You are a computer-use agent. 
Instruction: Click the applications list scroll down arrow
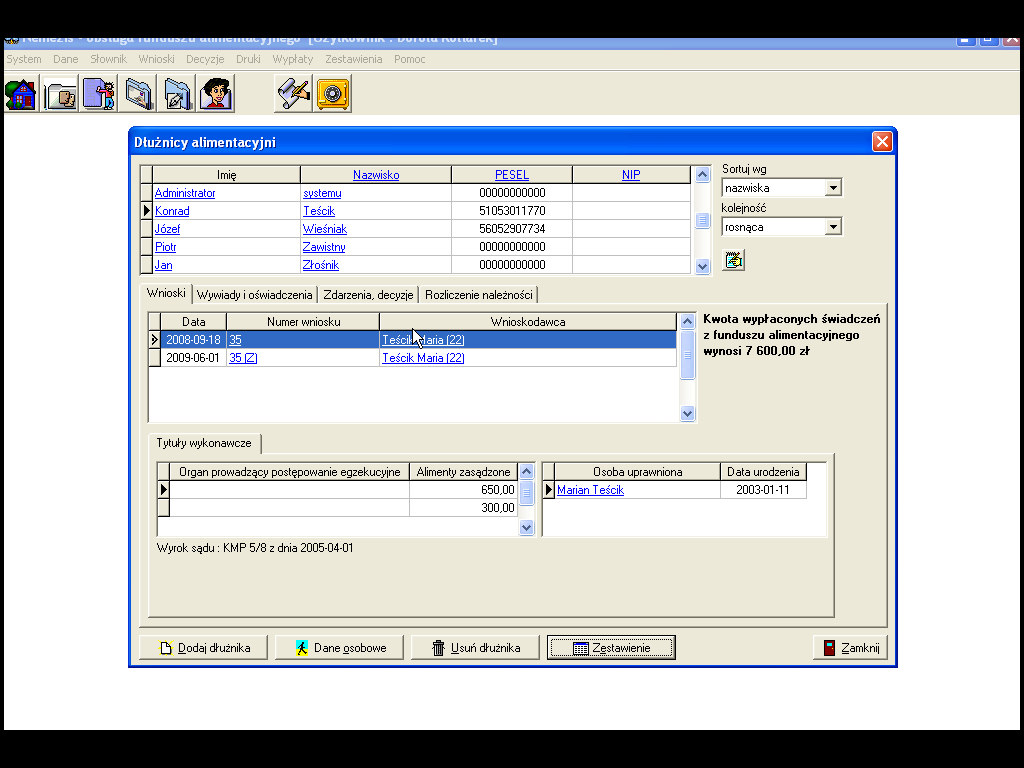coord(687,413)
